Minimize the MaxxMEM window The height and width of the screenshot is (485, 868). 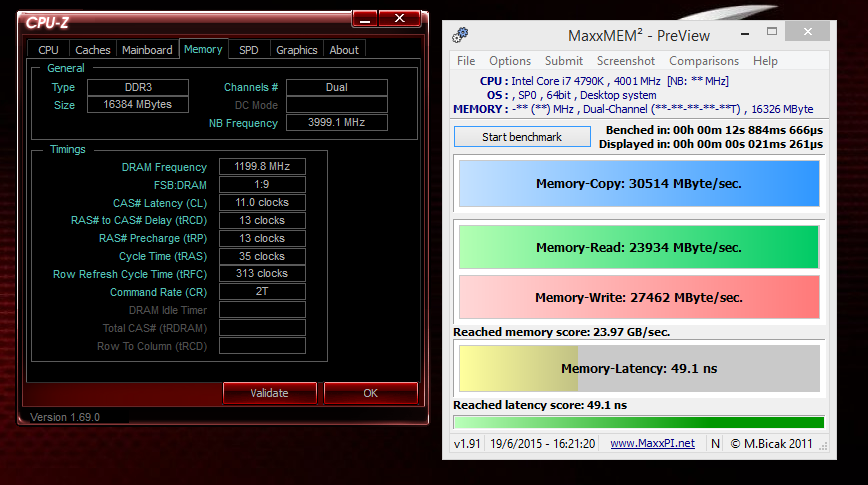[x=745, y=34]
